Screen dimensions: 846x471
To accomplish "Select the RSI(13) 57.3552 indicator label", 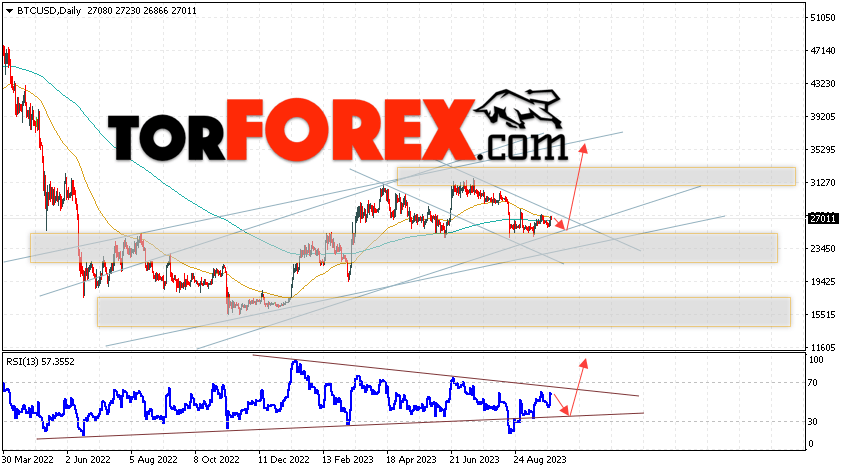I will [40, 361].
